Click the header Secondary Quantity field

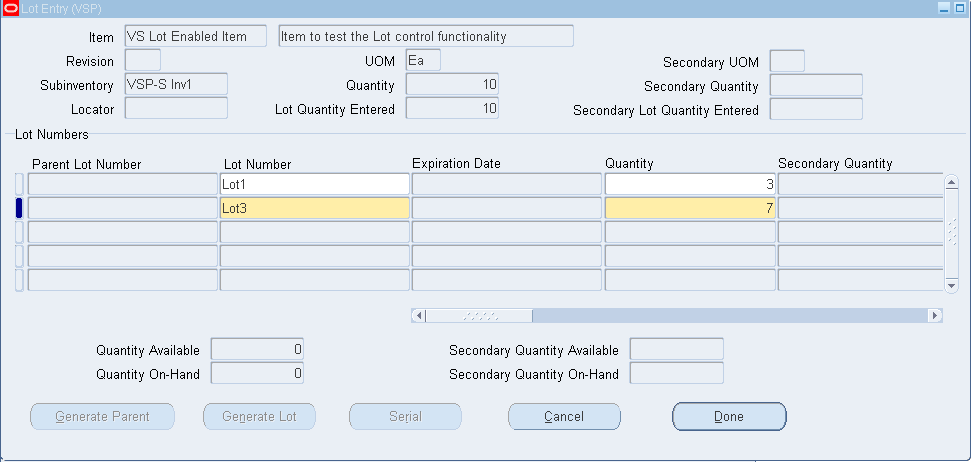click(816, 85)
